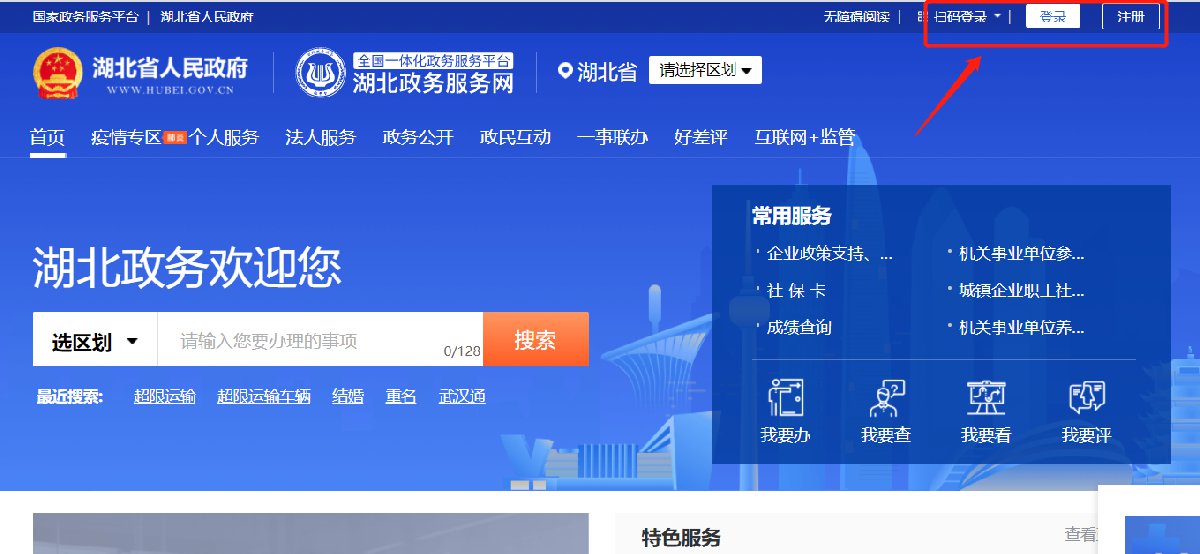Open the 我要看 presentation icon
1200x554 pixels.
985,398
